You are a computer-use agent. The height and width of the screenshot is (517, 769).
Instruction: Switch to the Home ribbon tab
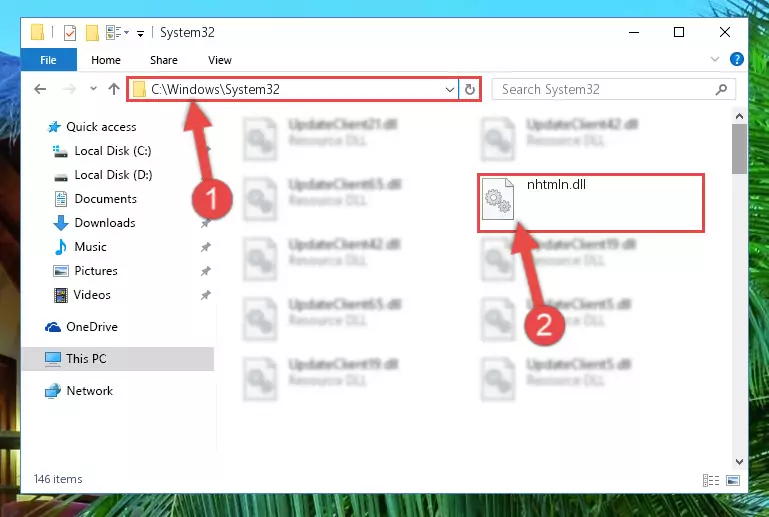105,60
